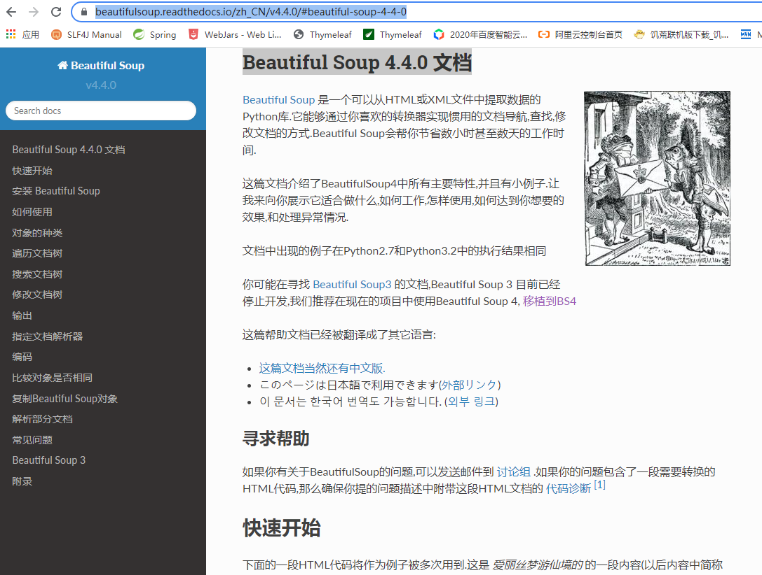The image size is (762, 575).
Task: Open the Japanese 外部リンク link
Action: coord(469,385)
